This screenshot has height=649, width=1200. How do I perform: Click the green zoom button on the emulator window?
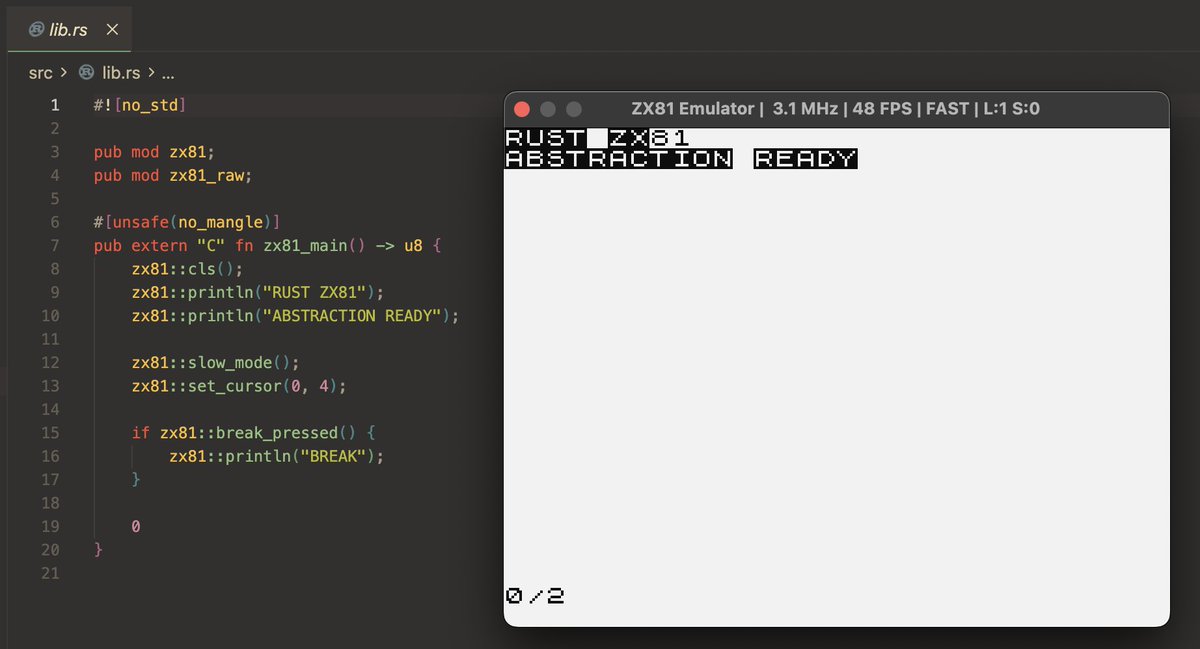[x=572, y=109]
